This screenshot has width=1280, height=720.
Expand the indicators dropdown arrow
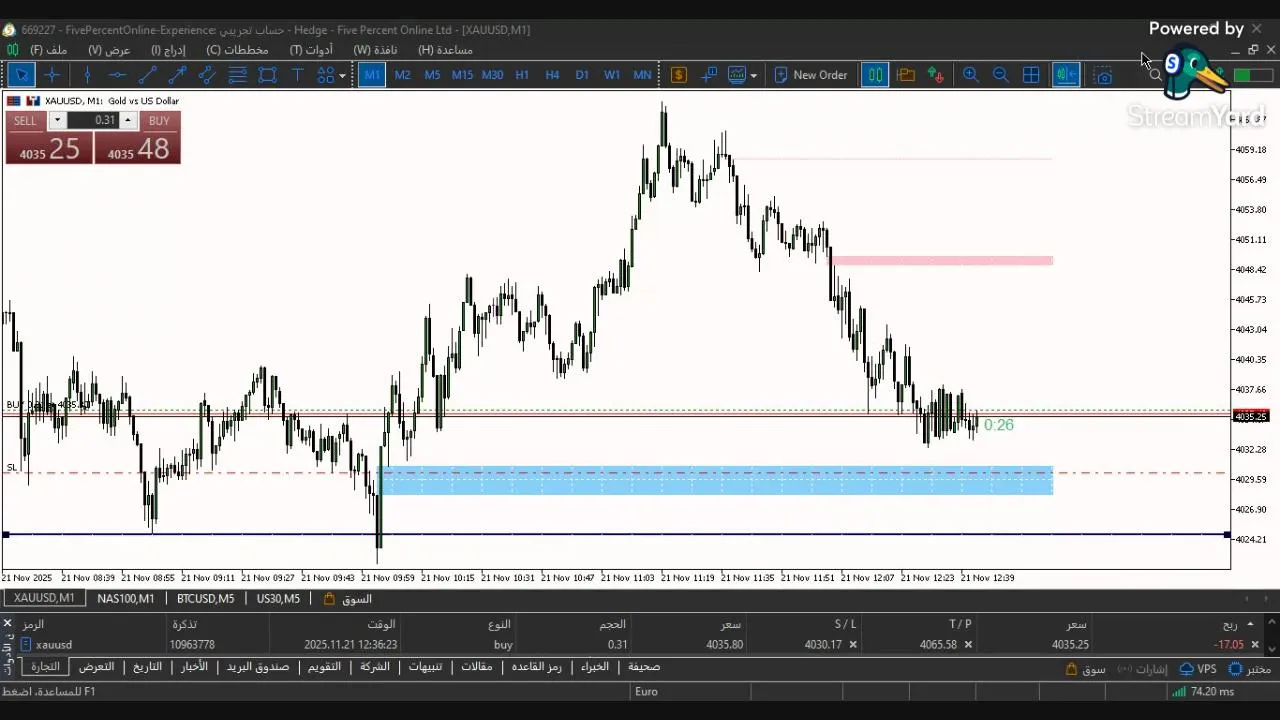[753, 75]
